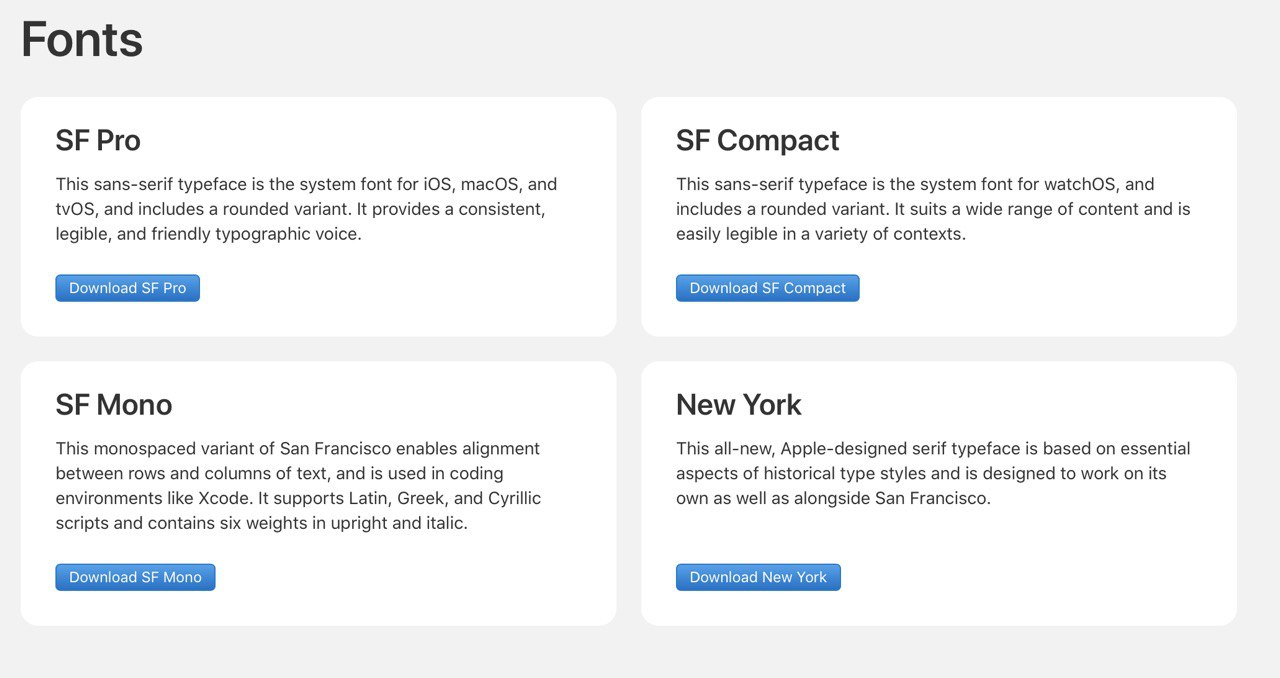This screenshot has height=678, width=1280.
Task: Click the New York card heading
Action: point(738,405)
